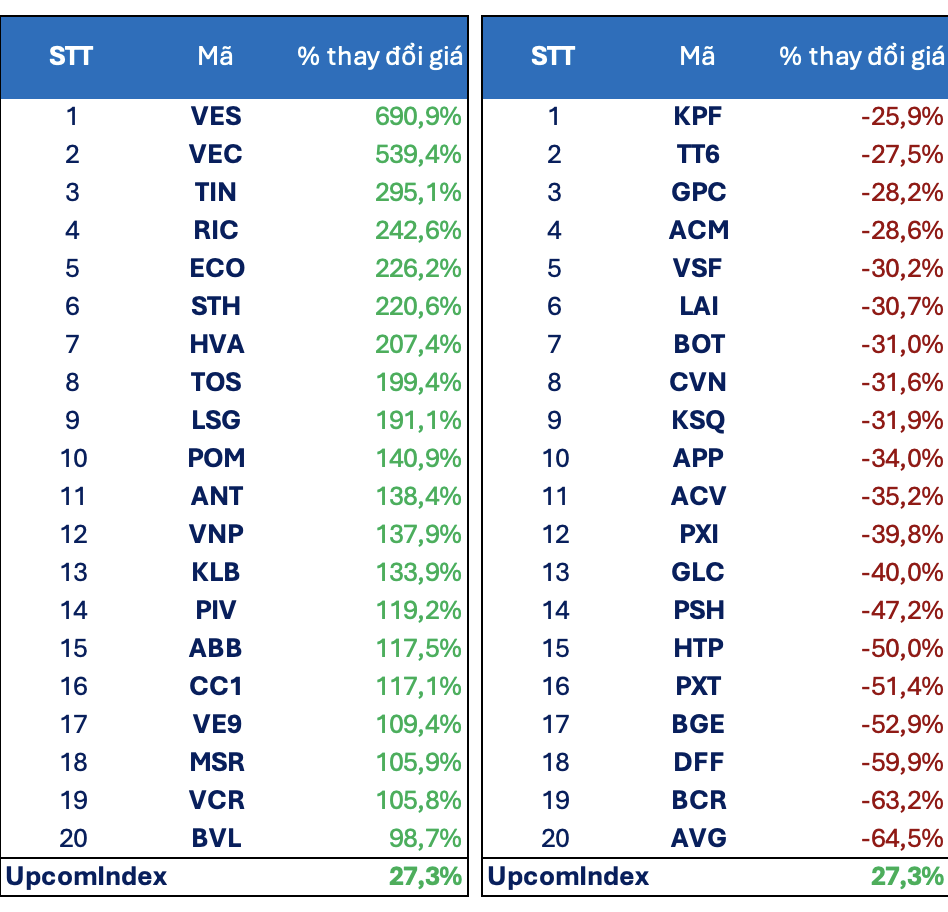The image size is (948, 912).
Task: Click the UpcomIndex label under the gainers table
Action: (87, 877)
